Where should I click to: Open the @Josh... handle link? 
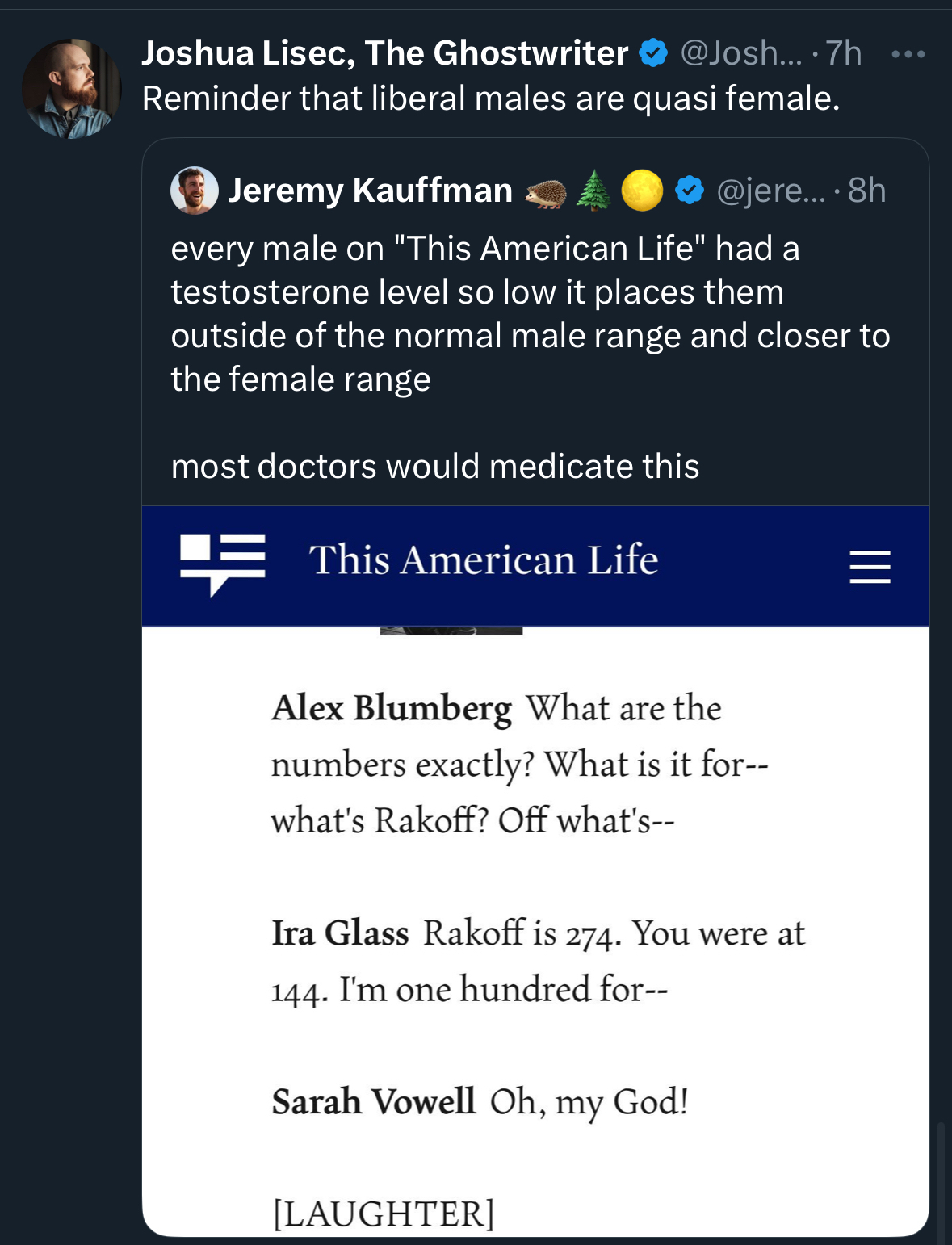(x=741, y=53)
